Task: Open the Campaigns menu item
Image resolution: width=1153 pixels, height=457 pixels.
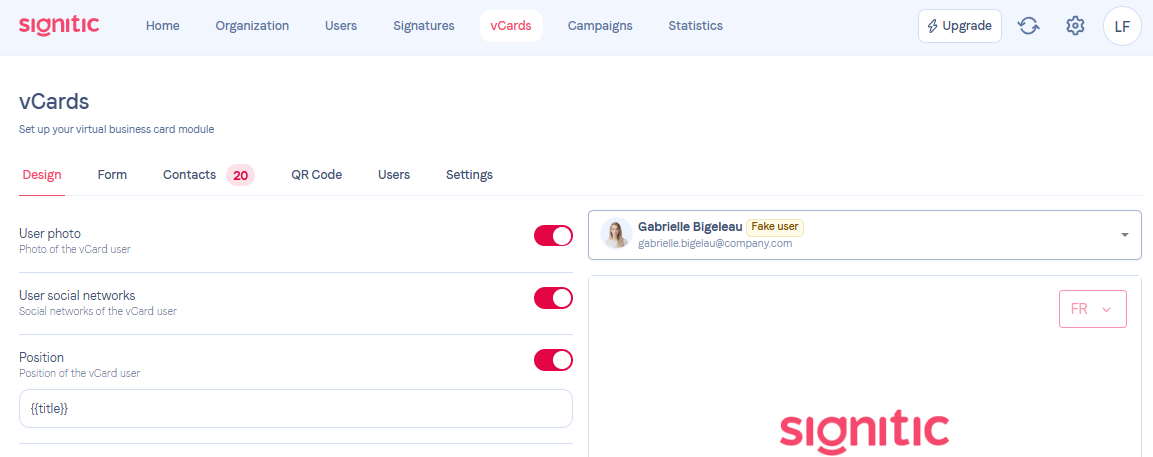Action: tap(600, 26)
